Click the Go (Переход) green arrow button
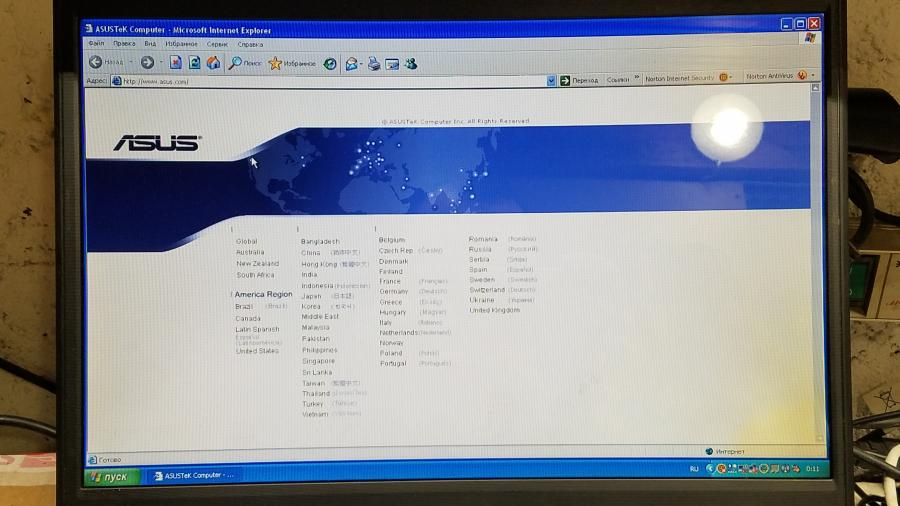The height and width of the screenshot is (506, 900). [x=565, y=80]
